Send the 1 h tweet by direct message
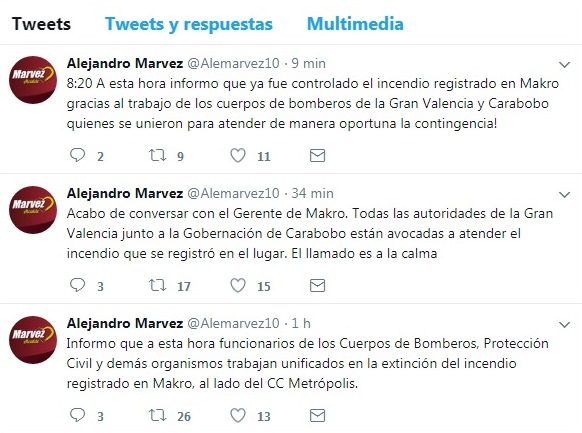 (317, 415)
